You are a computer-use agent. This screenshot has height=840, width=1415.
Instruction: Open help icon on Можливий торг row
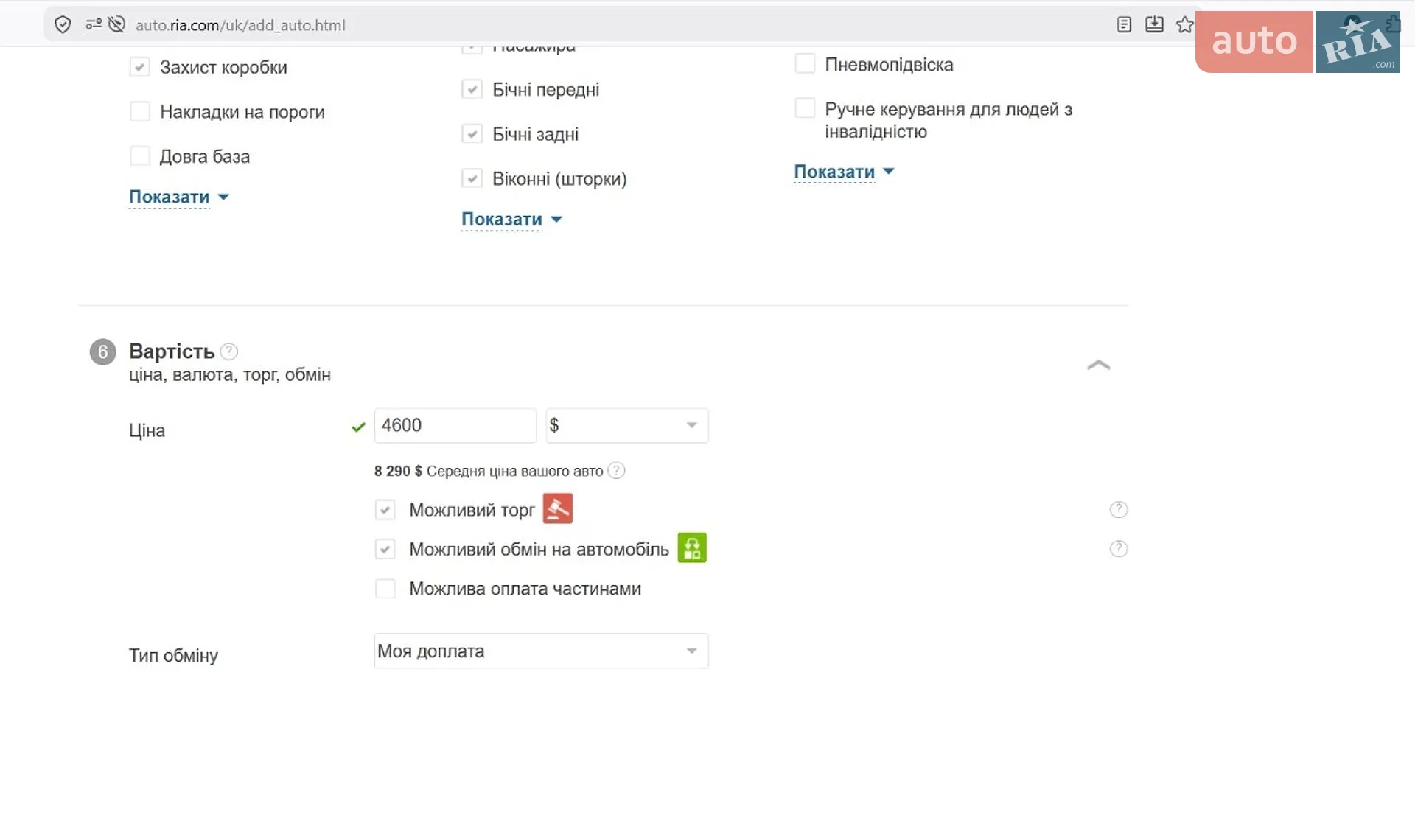pyautogui.click(x=1118, y=509)
